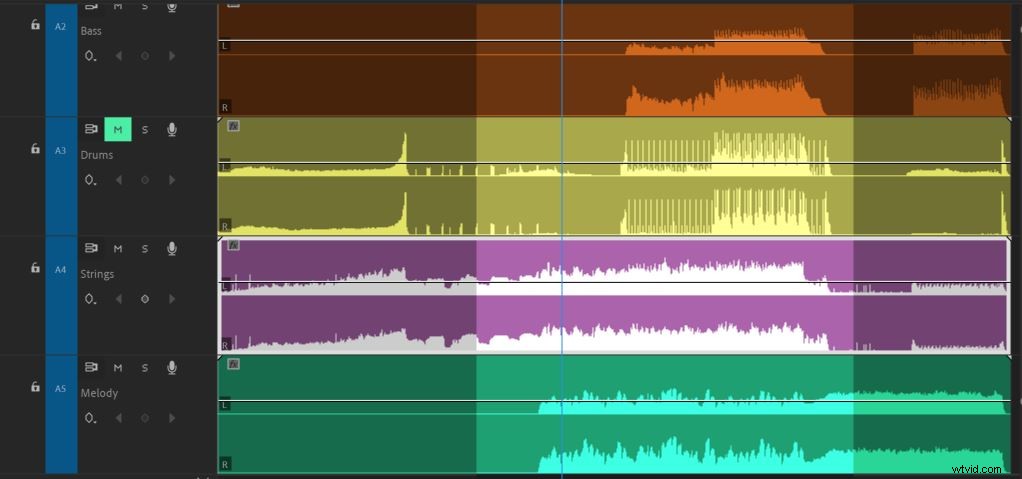Click the fx badge on Strings clip

point(233,245)
